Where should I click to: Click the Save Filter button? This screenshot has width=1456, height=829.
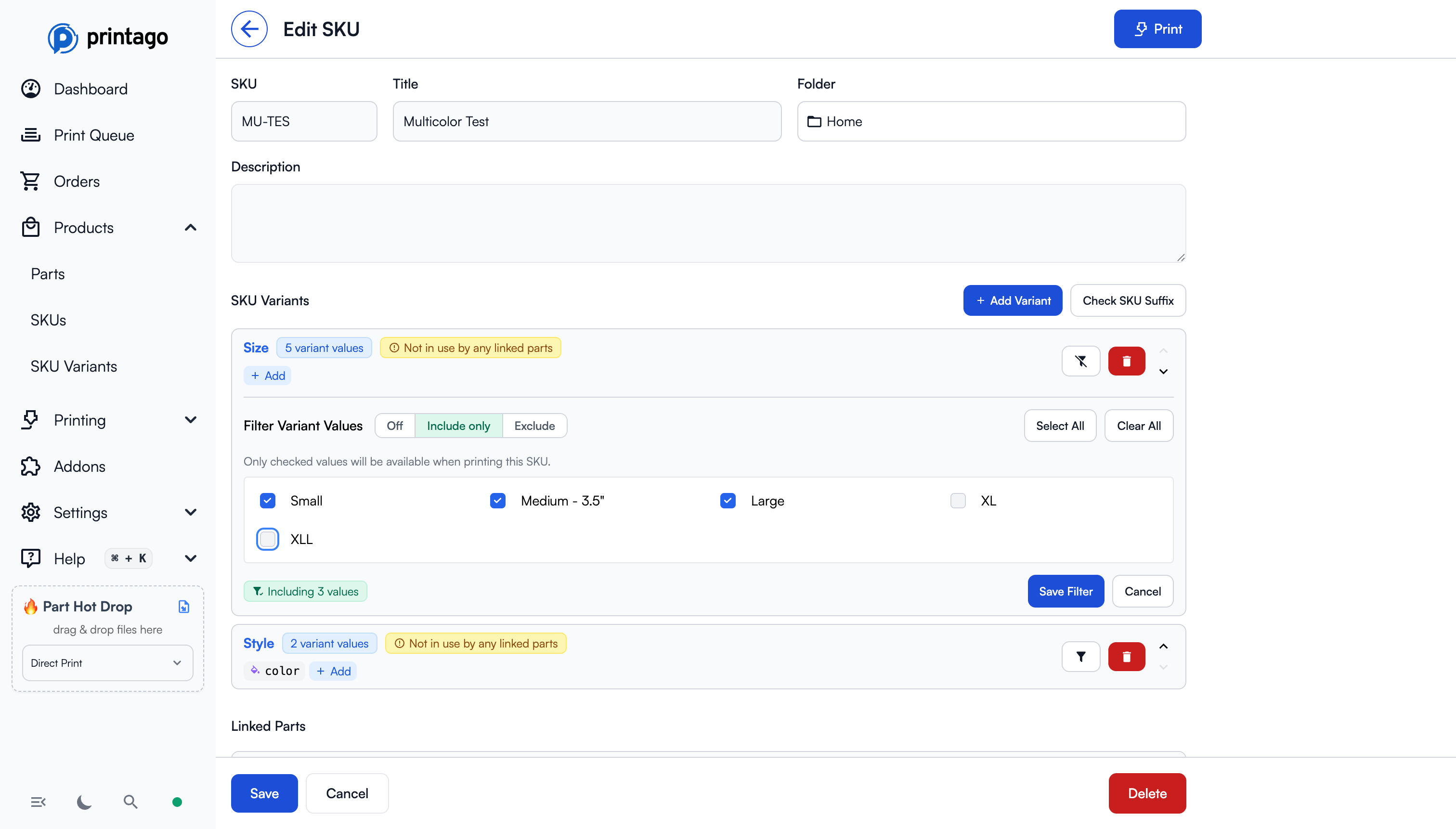[x=1065, y=591]
